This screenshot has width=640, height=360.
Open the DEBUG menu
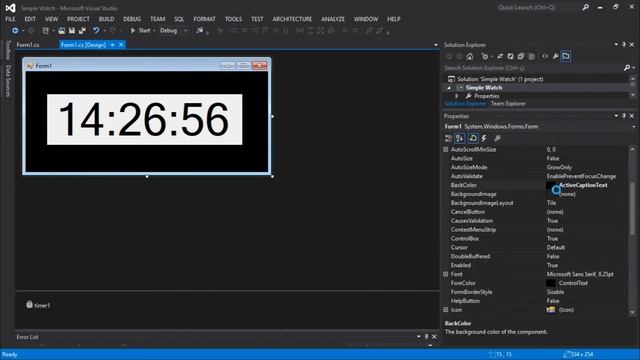point(132,19)
